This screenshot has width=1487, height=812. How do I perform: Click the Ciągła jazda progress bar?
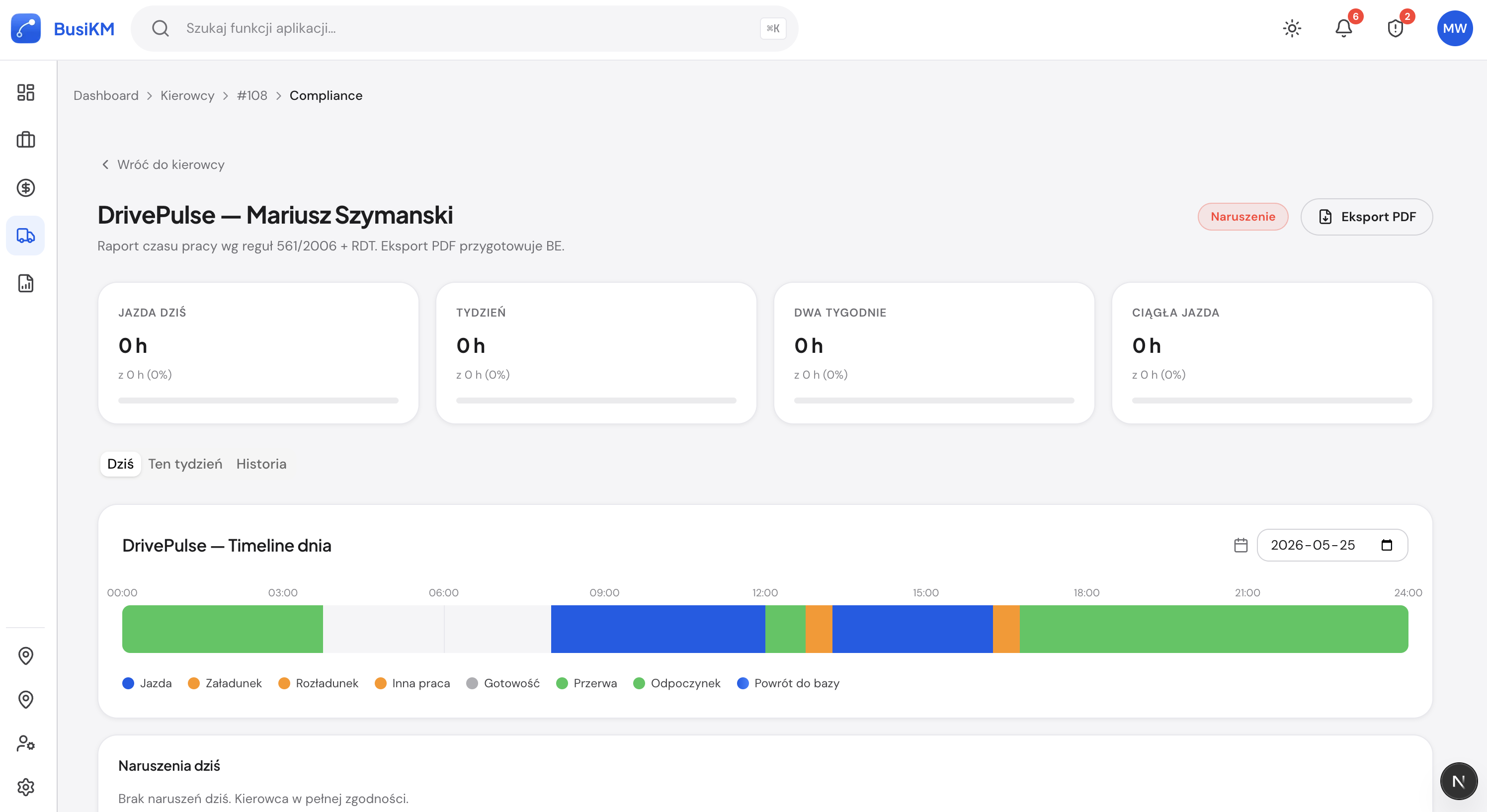tap(1272, 401)
